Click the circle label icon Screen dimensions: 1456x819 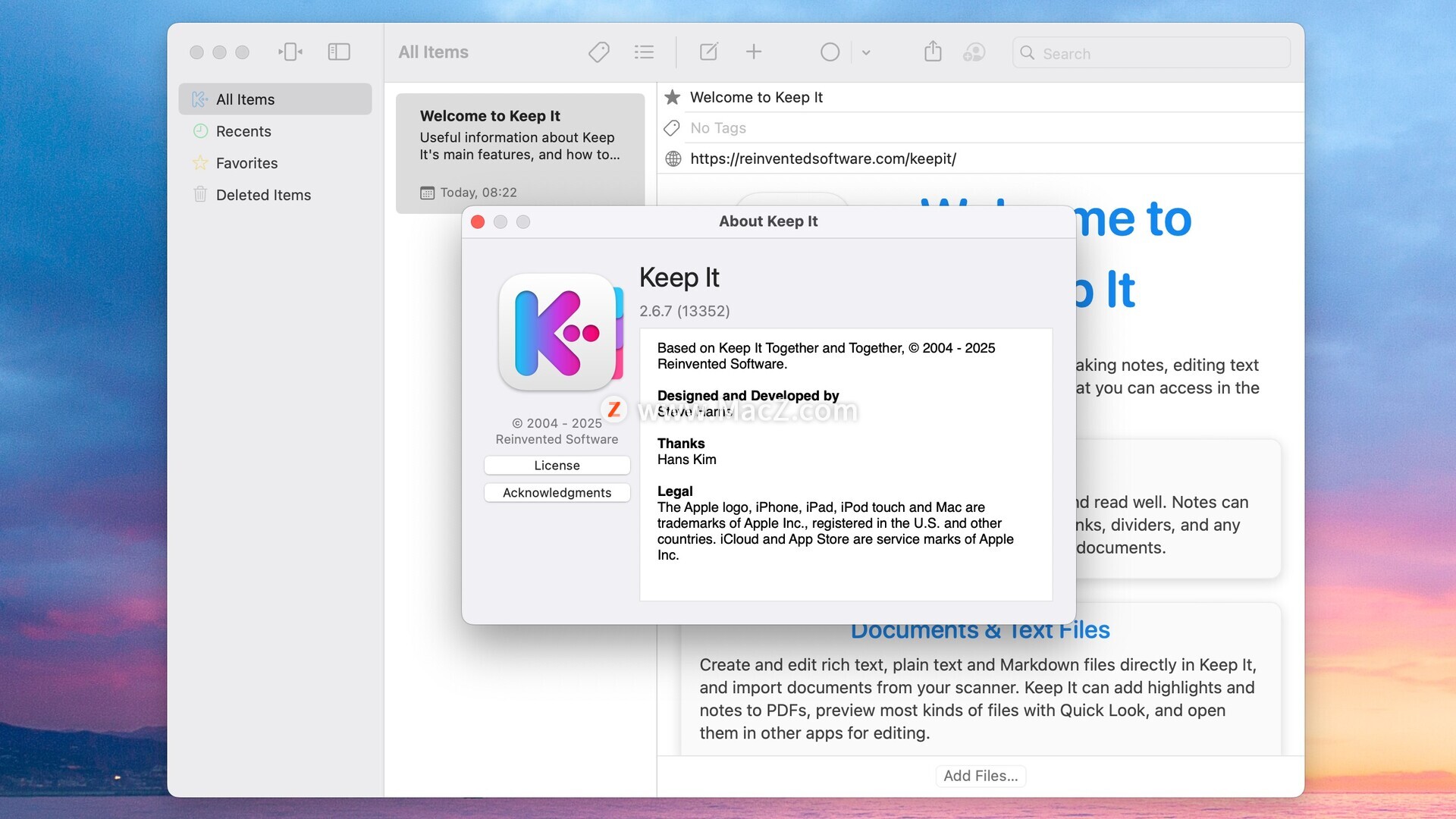click(x=830, y=52)
